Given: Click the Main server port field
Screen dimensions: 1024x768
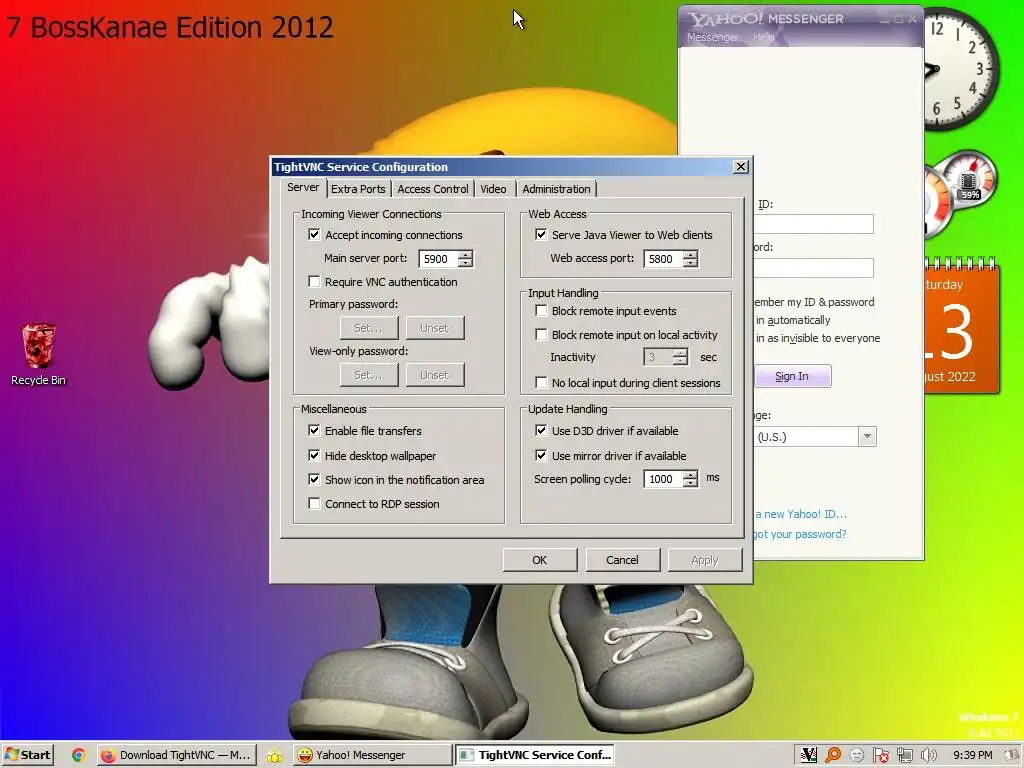Looking at the screenshot, I should (438, 259).
